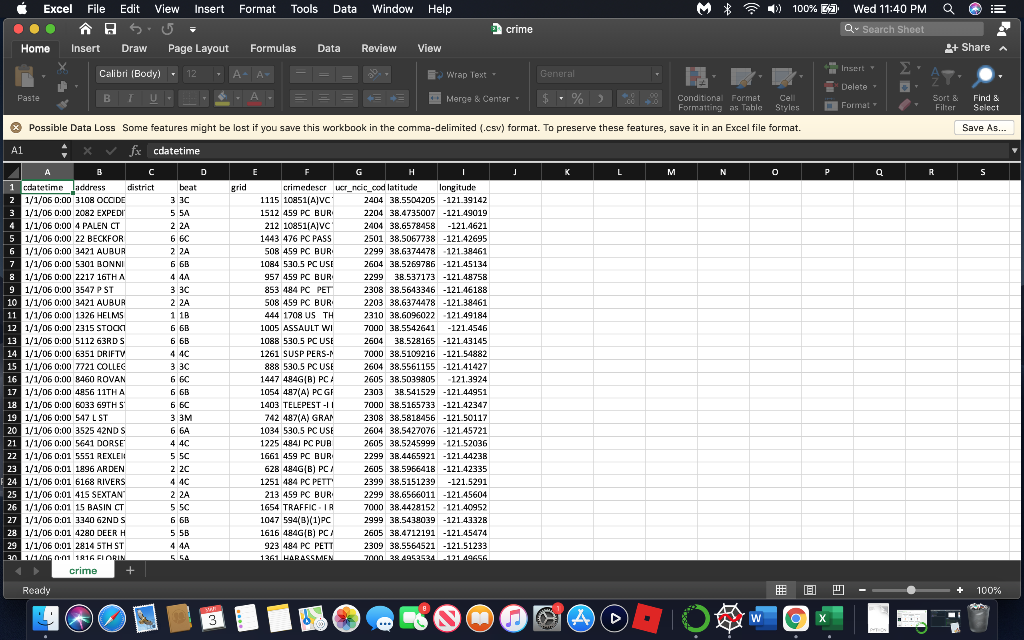Screen dimensions: 1024x640
Task: Click the AutoSum sigma icon
Action: click(905, 66)
